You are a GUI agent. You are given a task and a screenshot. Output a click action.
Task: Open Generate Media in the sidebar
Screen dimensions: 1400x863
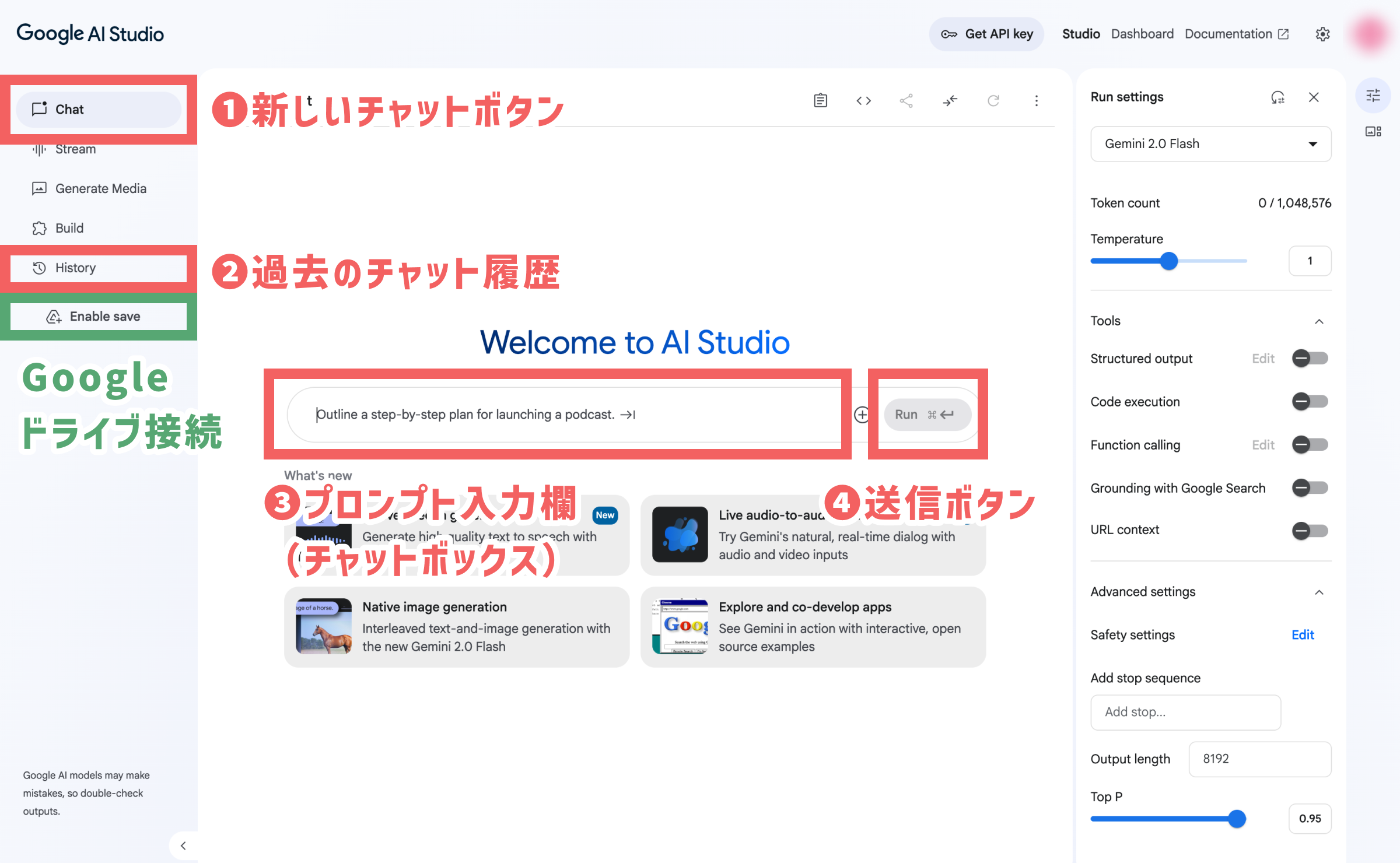(99, 188)
